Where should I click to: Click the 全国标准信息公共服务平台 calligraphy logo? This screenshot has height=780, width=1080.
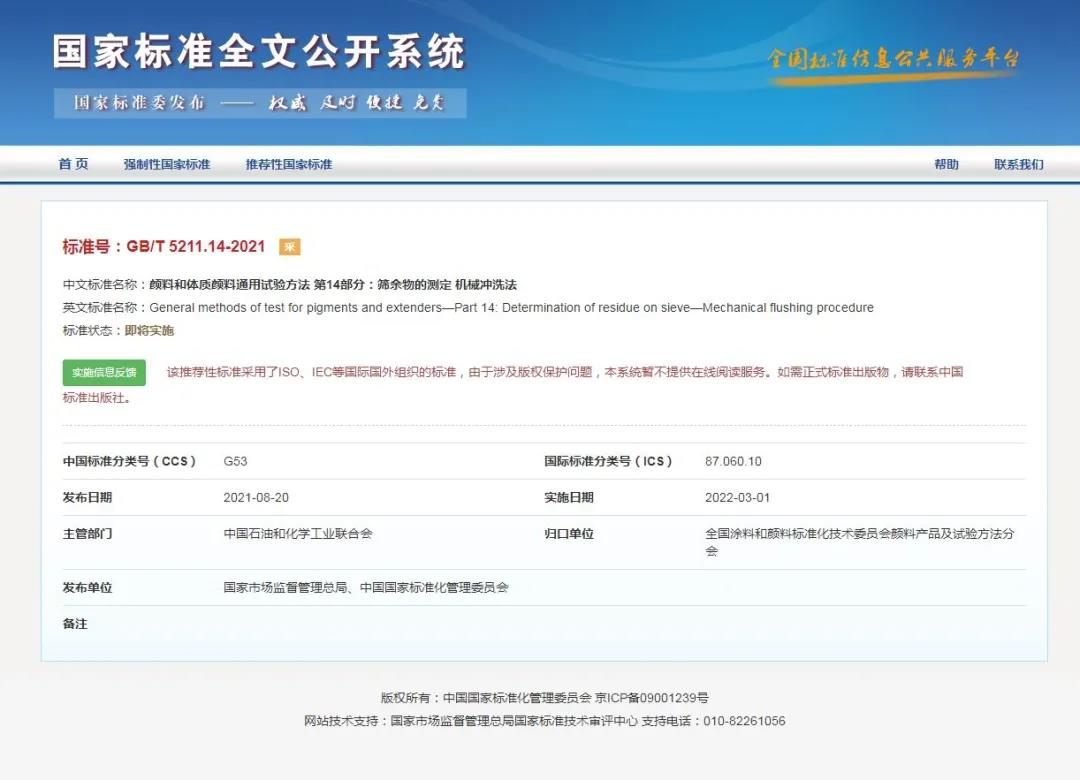point(893,58)
